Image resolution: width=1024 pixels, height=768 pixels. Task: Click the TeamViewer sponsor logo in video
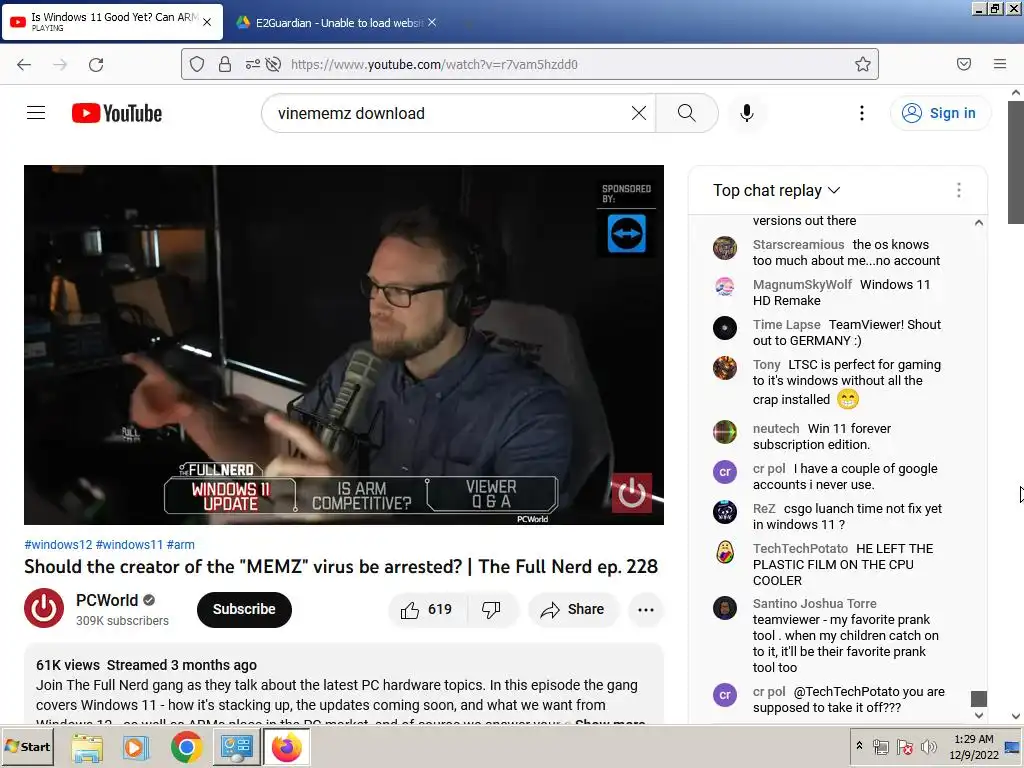(x=627, y=233)
